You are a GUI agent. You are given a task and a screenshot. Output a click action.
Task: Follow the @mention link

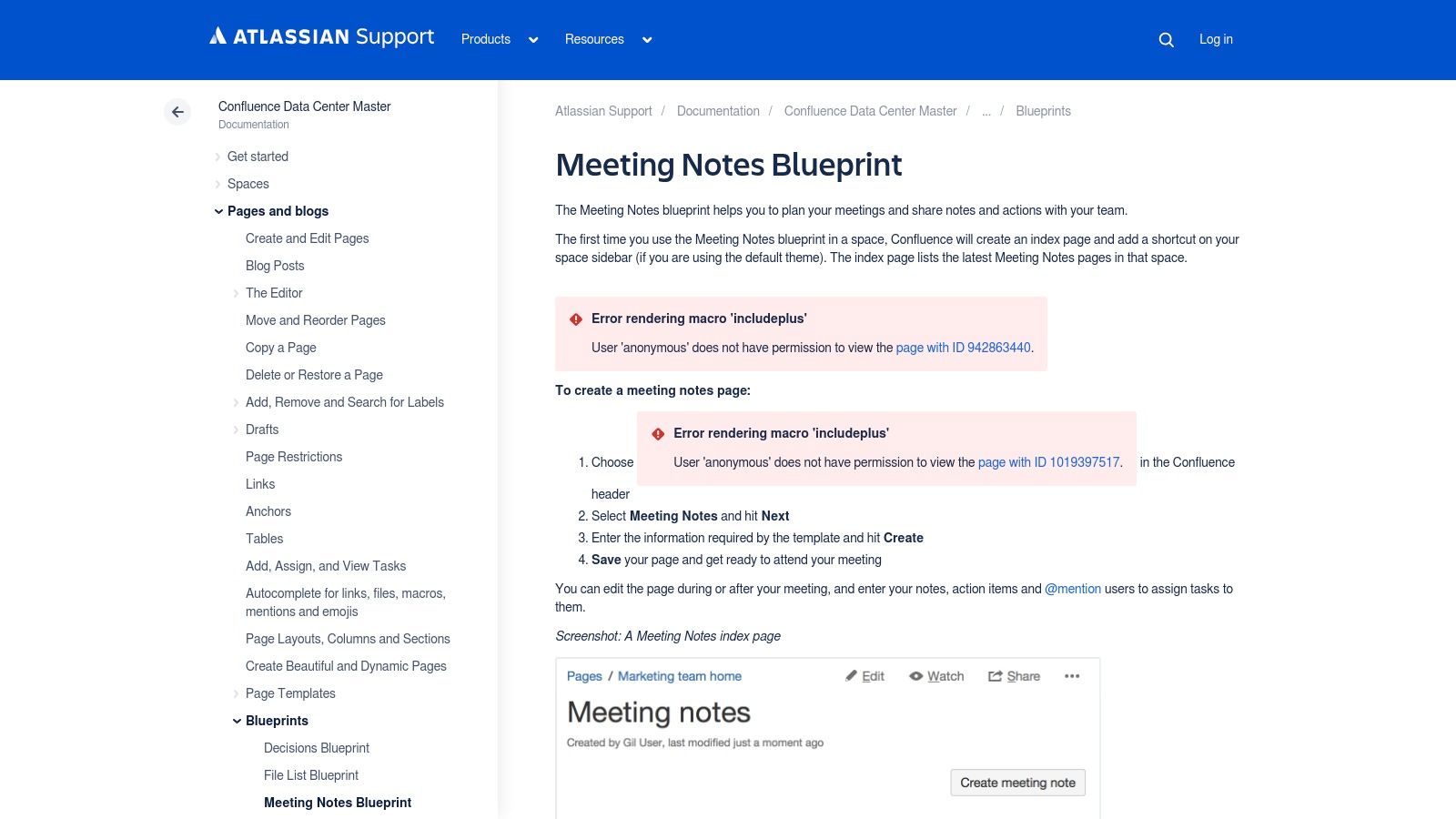(1073, 589)
